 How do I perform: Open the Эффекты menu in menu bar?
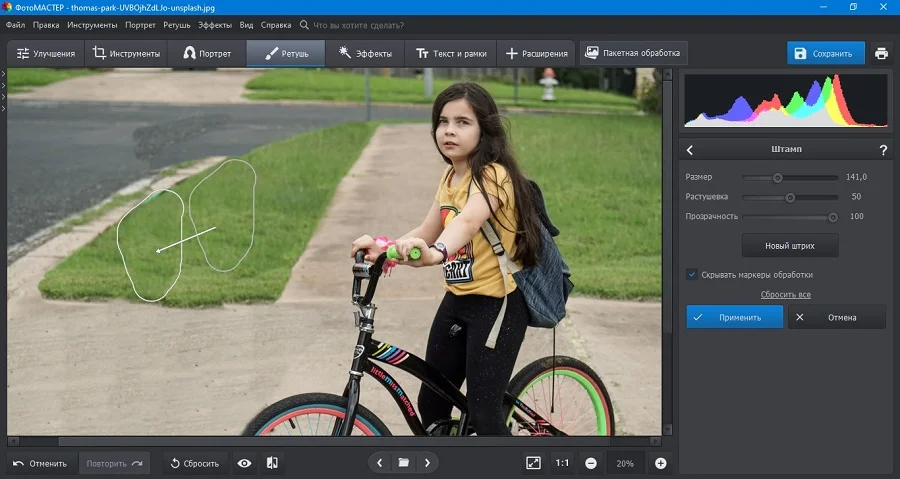coord(215,25)
